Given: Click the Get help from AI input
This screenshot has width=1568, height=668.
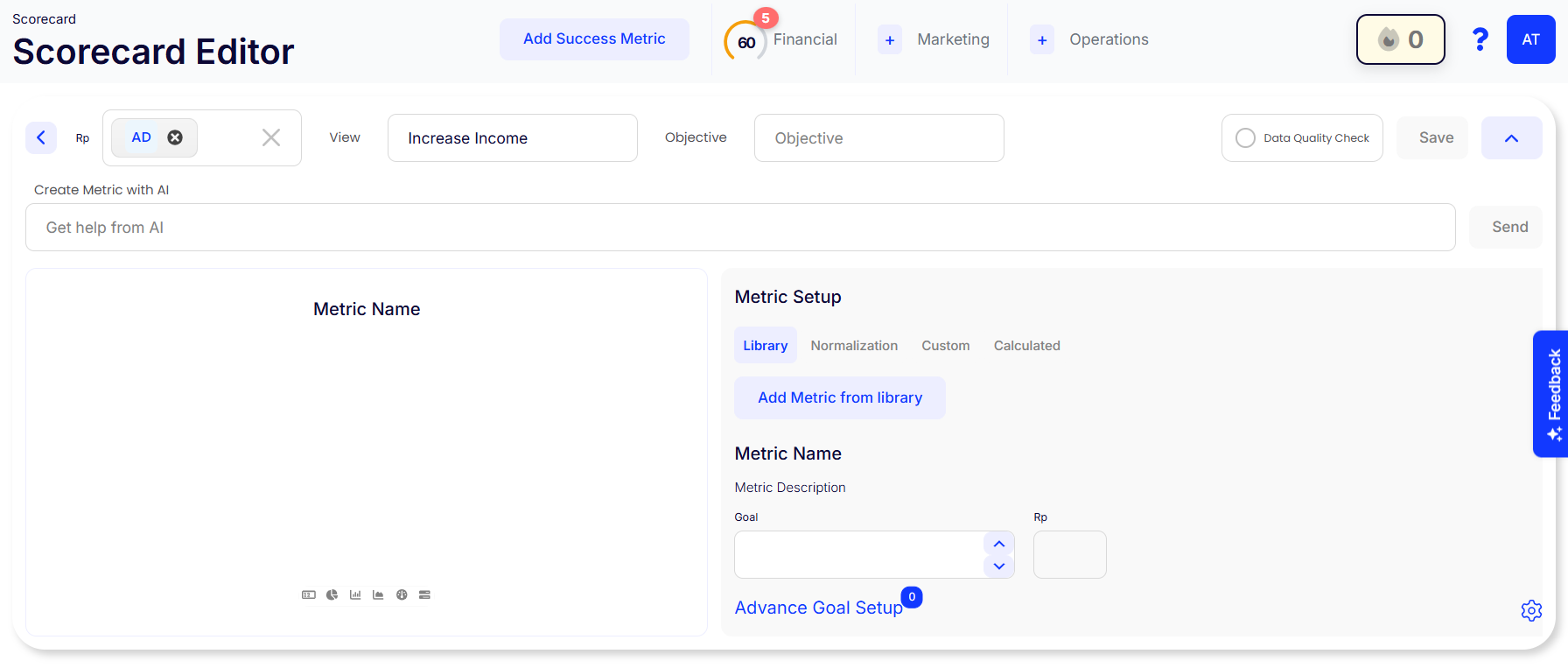Looking at the screenshot, I should click(739, 228).
